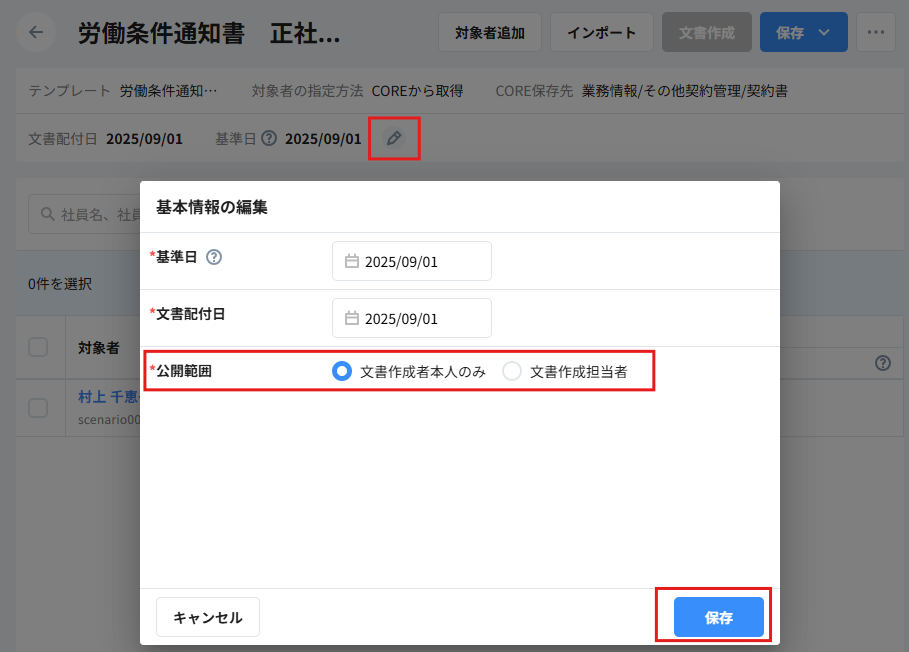Click calendar icon in 基準日 date field
Screen dimensions: 909x652
[352, 261]
